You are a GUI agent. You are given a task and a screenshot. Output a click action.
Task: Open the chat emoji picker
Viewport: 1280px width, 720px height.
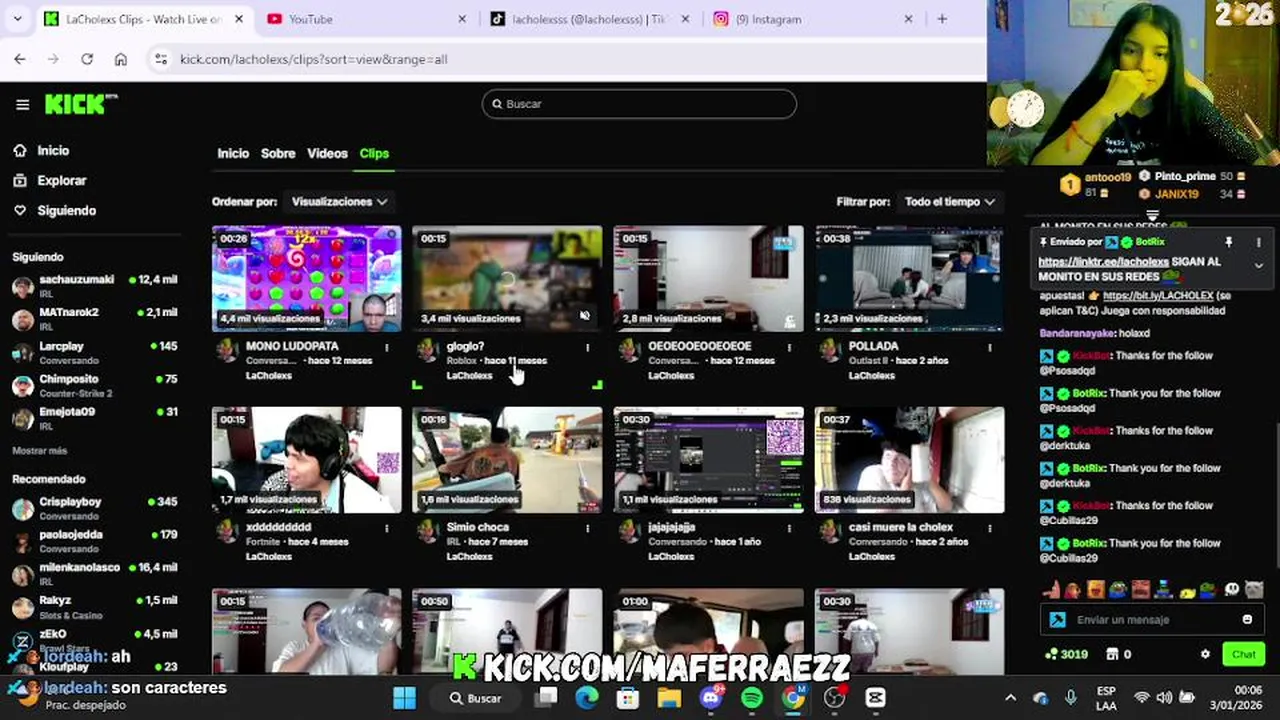tap(1247, 620)
